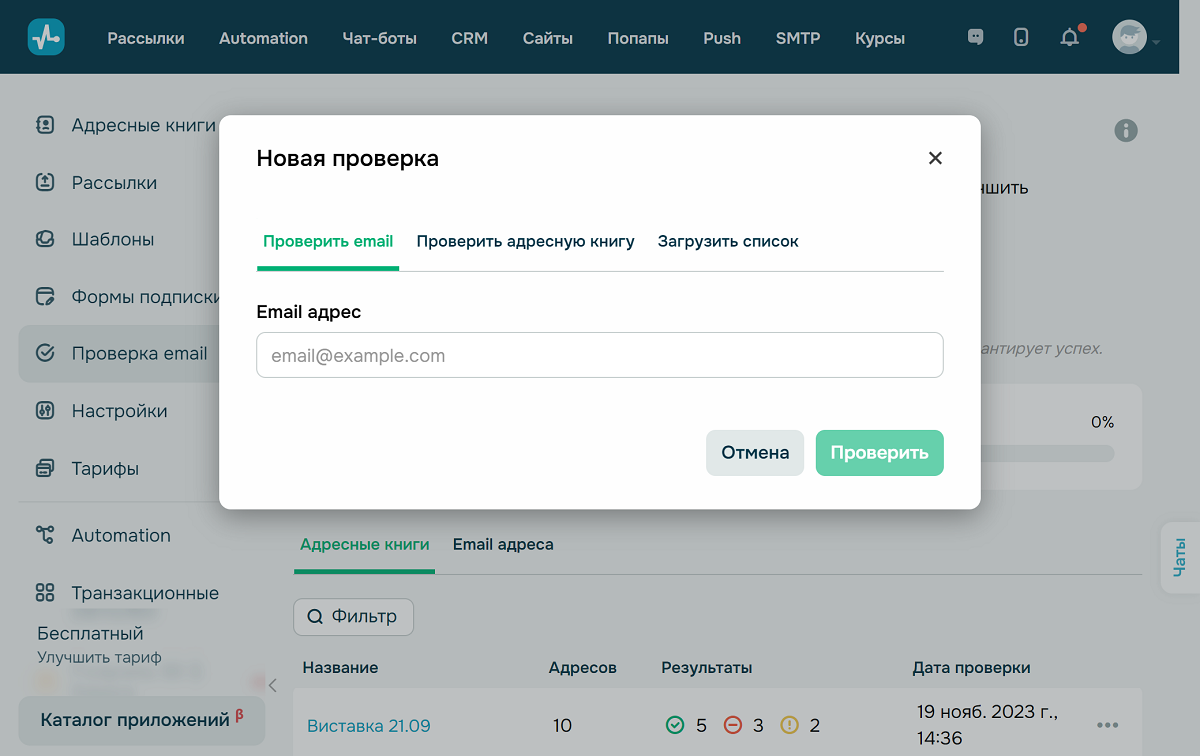Click the Формы подписки sidebar icon
The image size is (1200, 756).
click(44, 296)
